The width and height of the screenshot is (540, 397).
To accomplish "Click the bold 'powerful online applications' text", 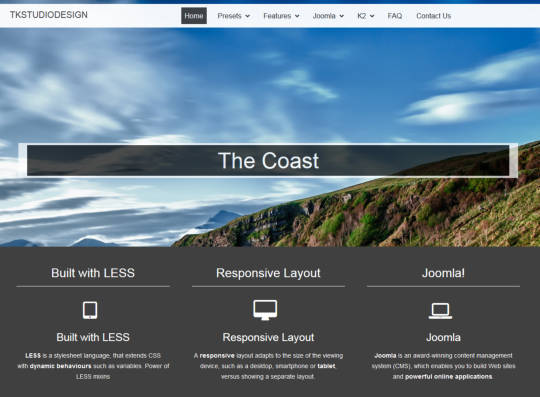I will coord(448,377).
